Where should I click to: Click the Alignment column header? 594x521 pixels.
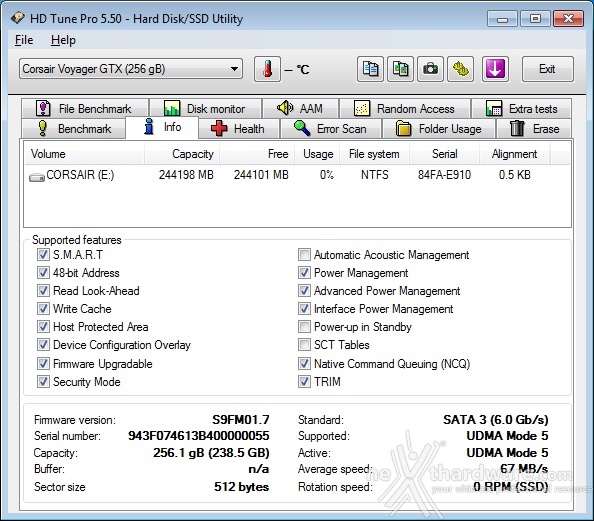(x=514, y=154)
